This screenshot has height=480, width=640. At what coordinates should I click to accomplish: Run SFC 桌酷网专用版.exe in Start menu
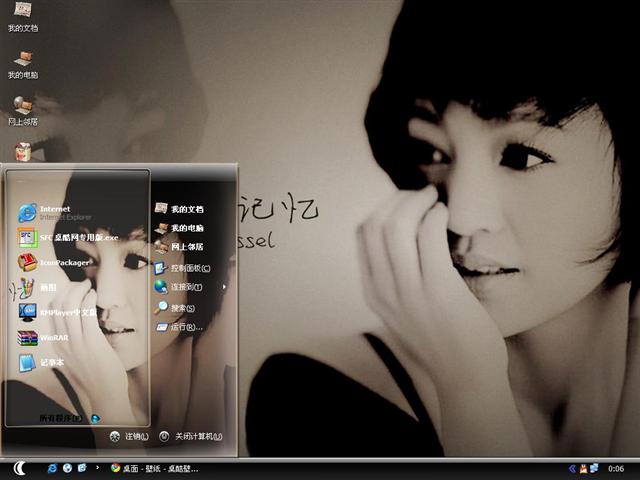point(68,238)
